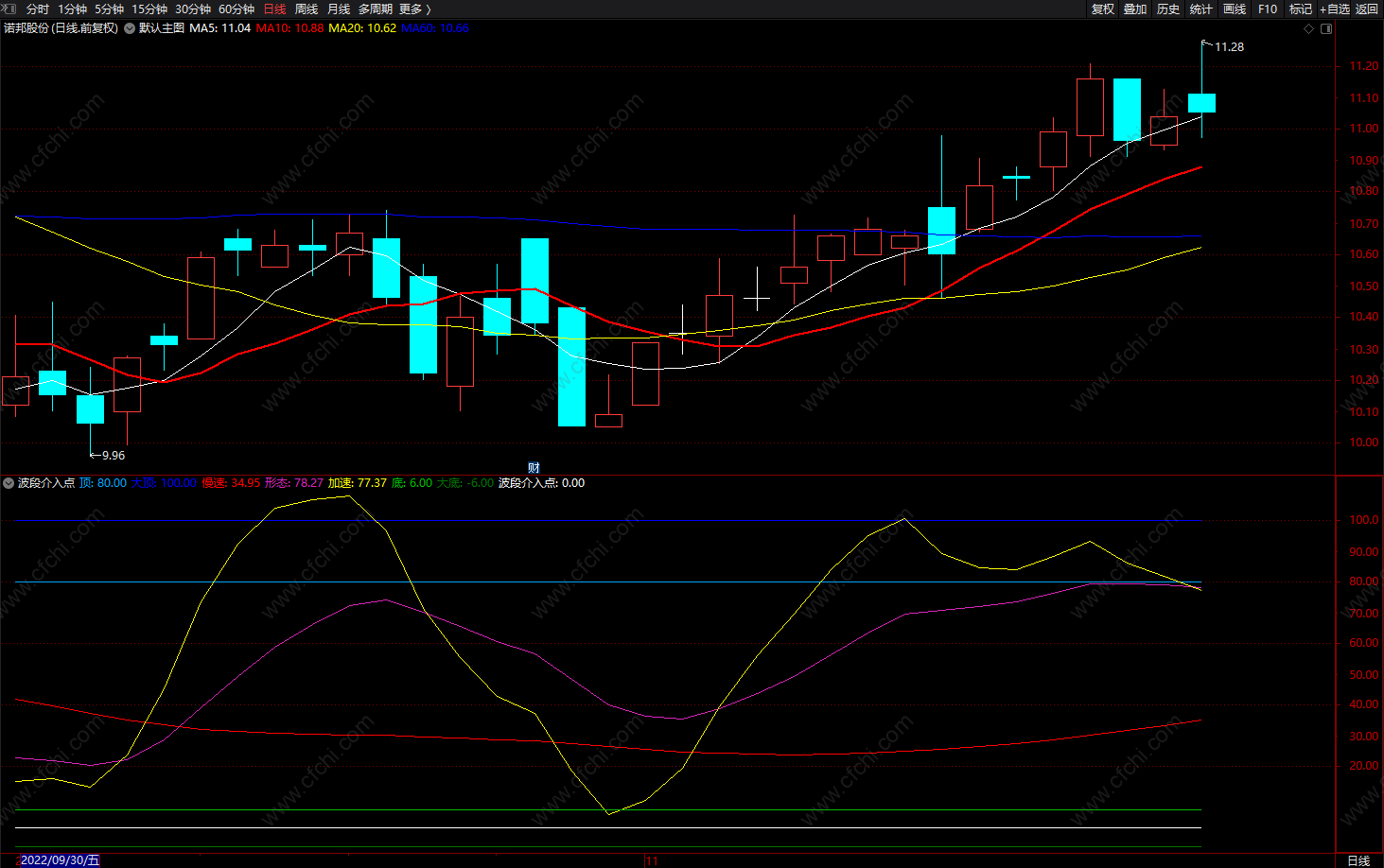This screenshot has width=1384, height=868.
Task: Click 波段介入点: 0.00 value
Action: [542, 483]
